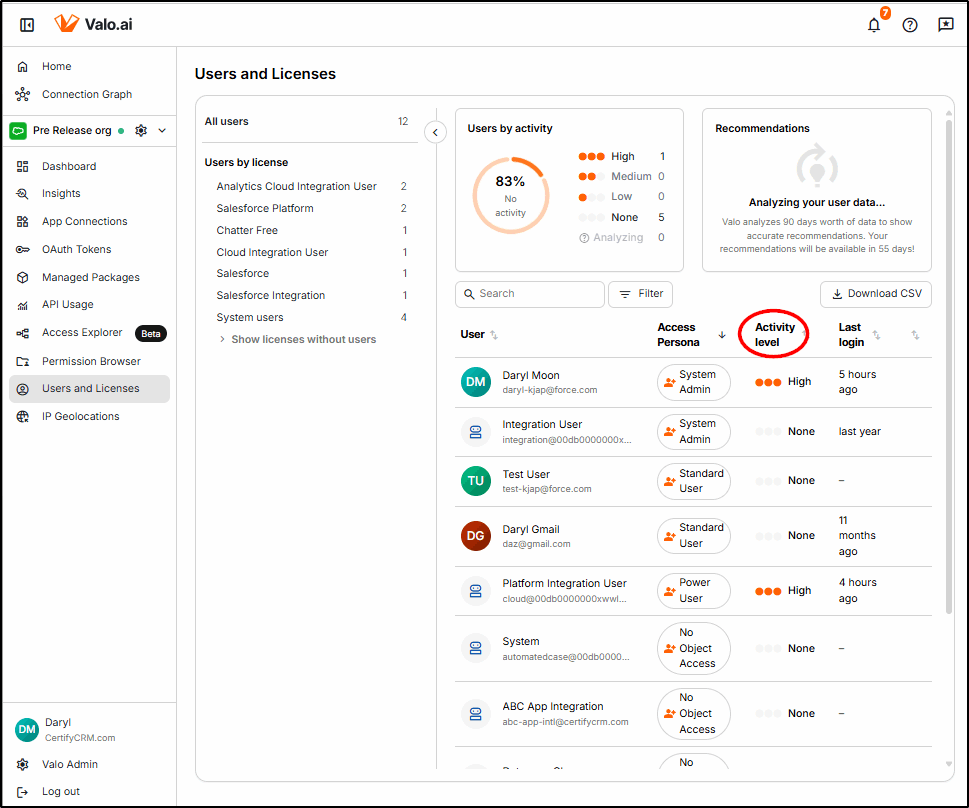Open the Filter button
Screen dimensions: 969x808
pos(640,294)
